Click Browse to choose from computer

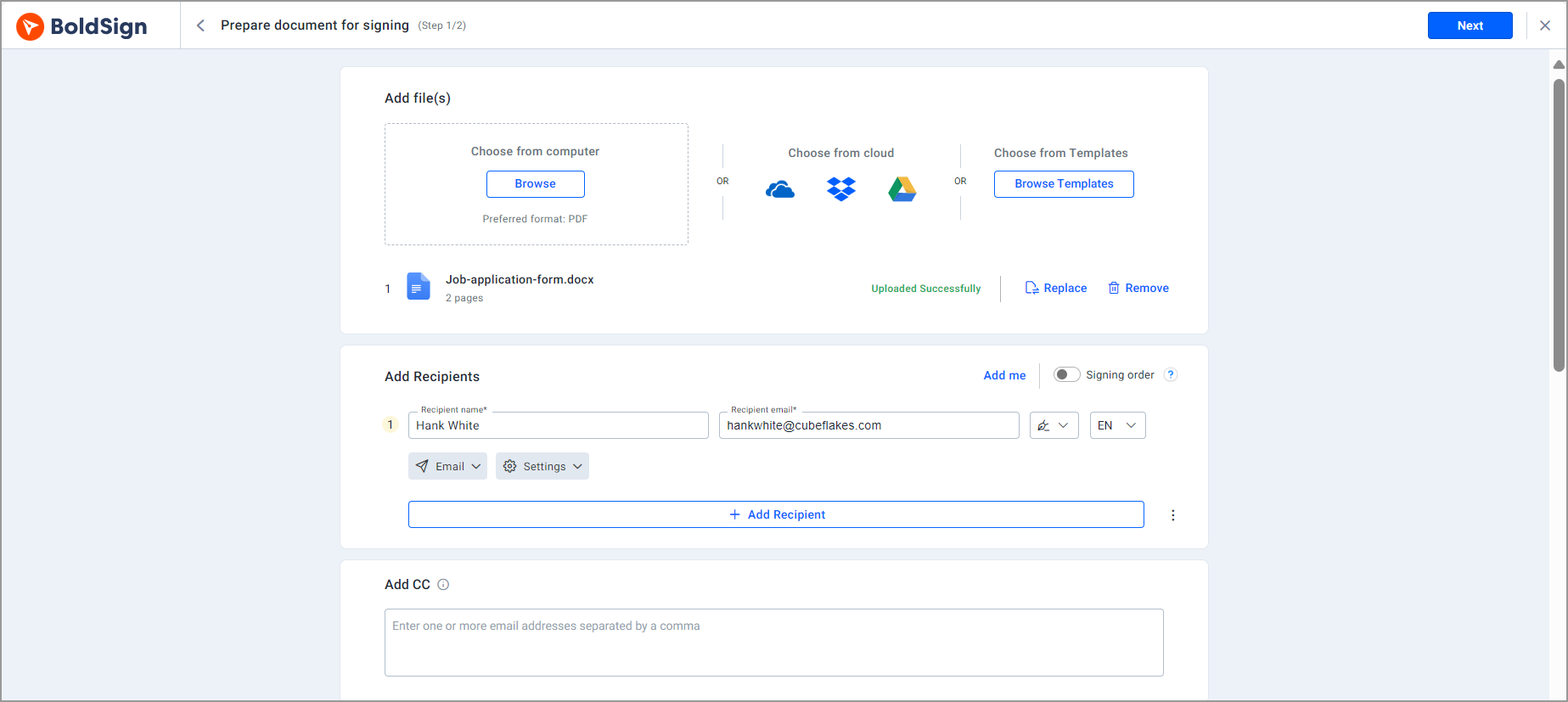pos(535,184)
